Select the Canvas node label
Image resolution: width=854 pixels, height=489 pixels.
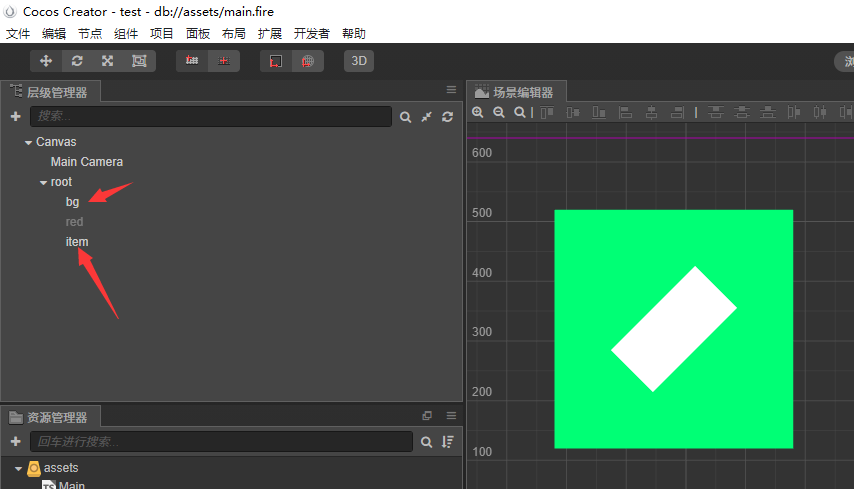[x=56, y=142]
